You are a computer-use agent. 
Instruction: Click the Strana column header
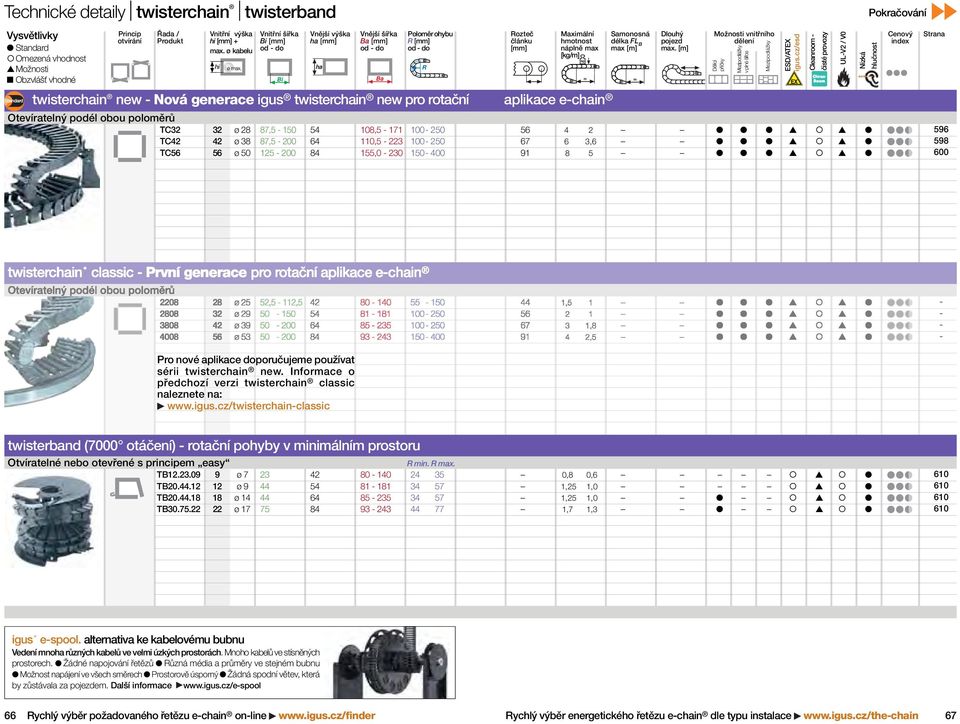coord(934,34)
